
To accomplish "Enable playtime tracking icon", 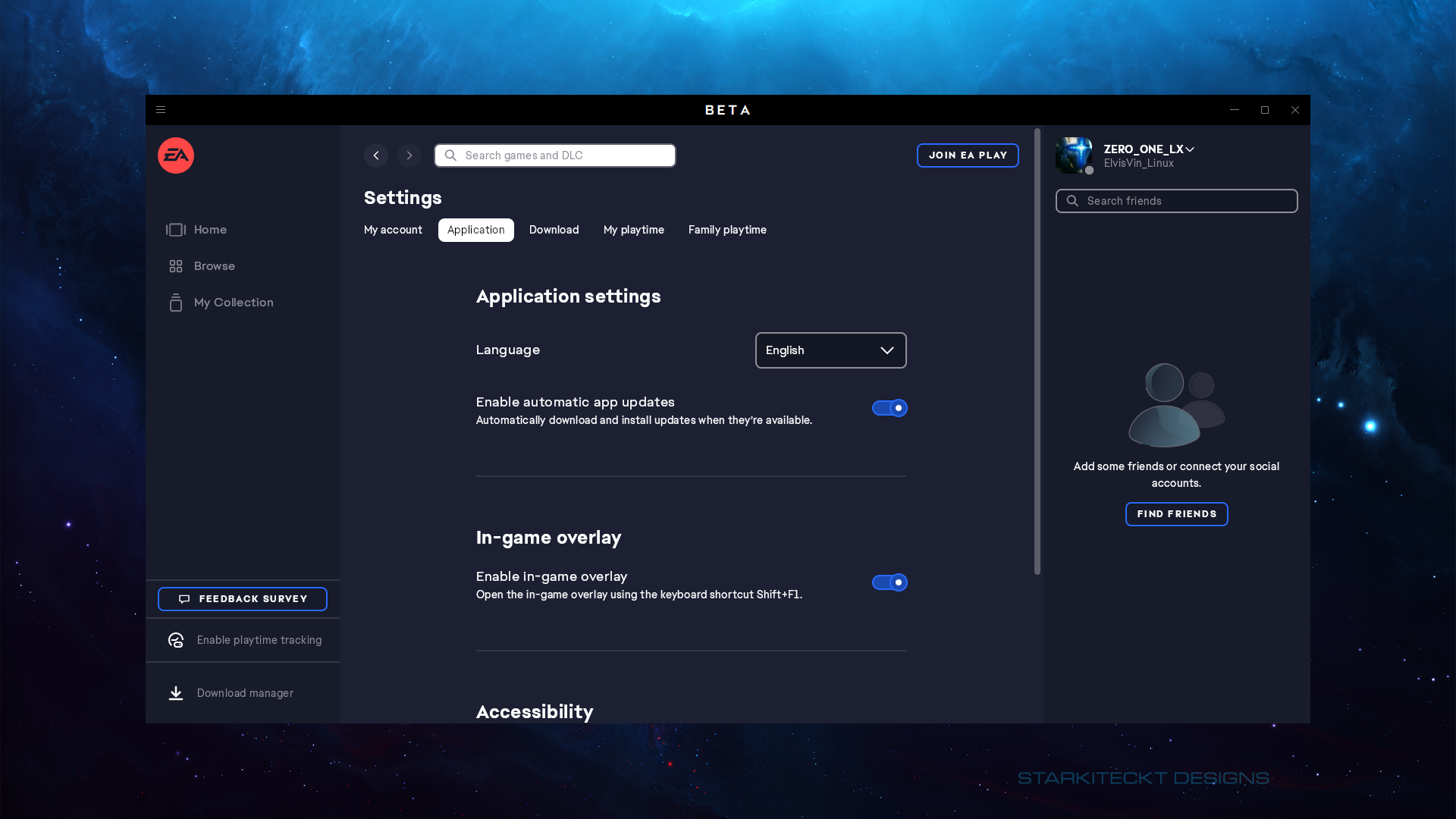I will tap(175, 639).
